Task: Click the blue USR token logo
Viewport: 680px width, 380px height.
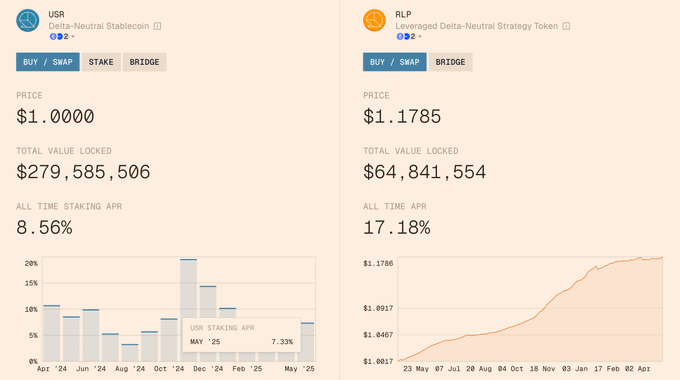Action: pyautogui.click(x=28, y=20)
